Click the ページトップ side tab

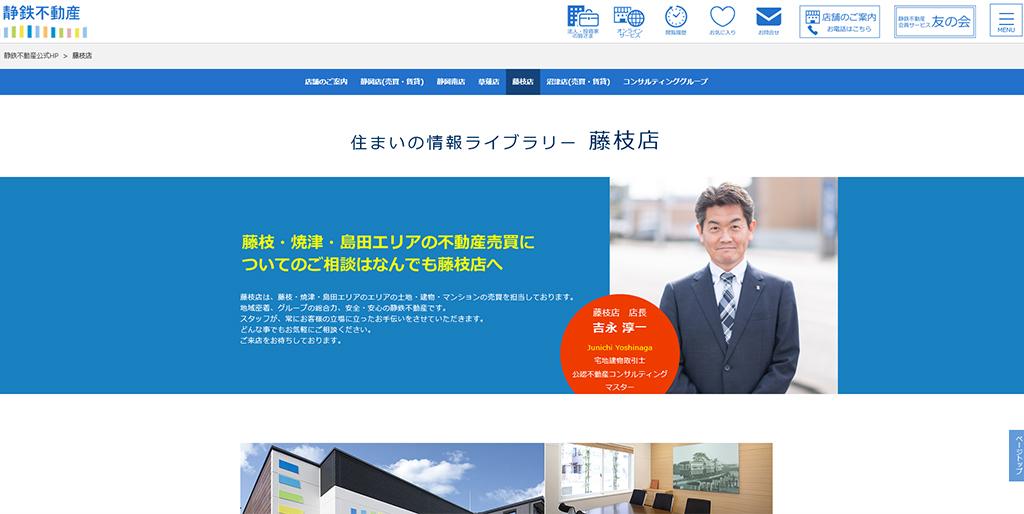pos(1016,455)
